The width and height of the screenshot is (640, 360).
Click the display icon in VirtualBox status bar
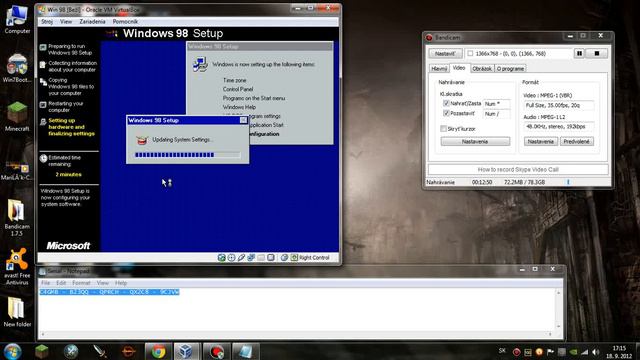[x=271, y=258]
